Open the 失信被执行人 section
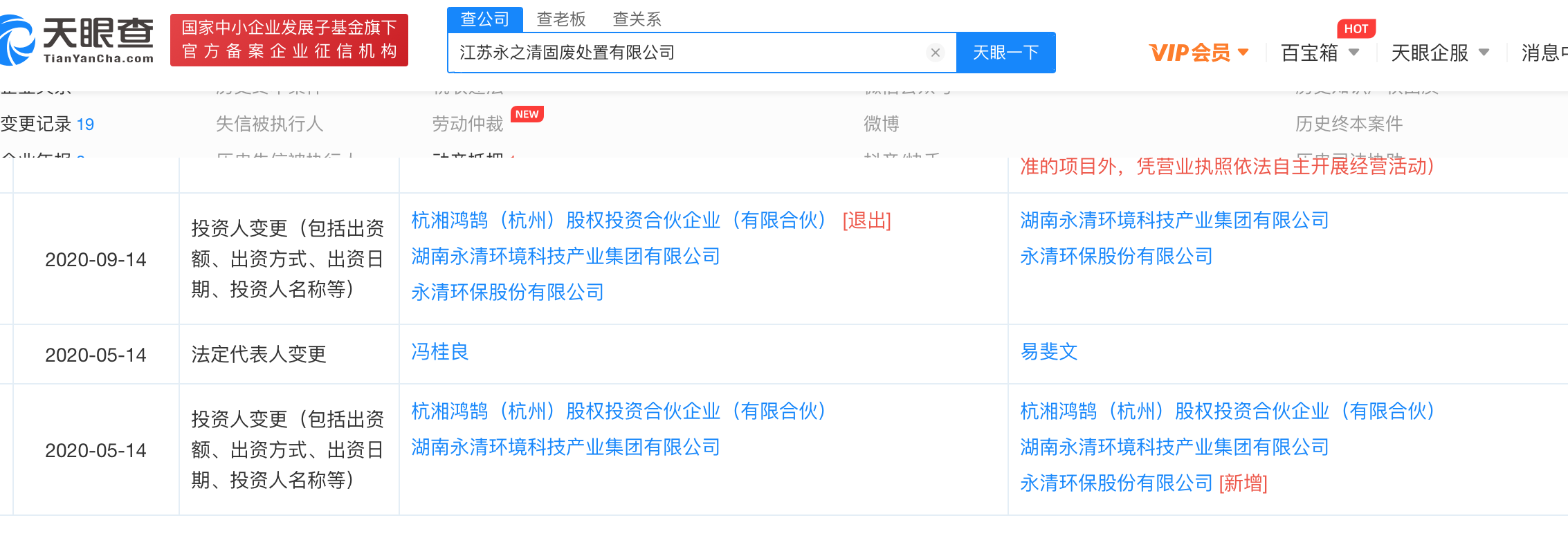This screenshot has height=538, width=1568. [269, 124]
